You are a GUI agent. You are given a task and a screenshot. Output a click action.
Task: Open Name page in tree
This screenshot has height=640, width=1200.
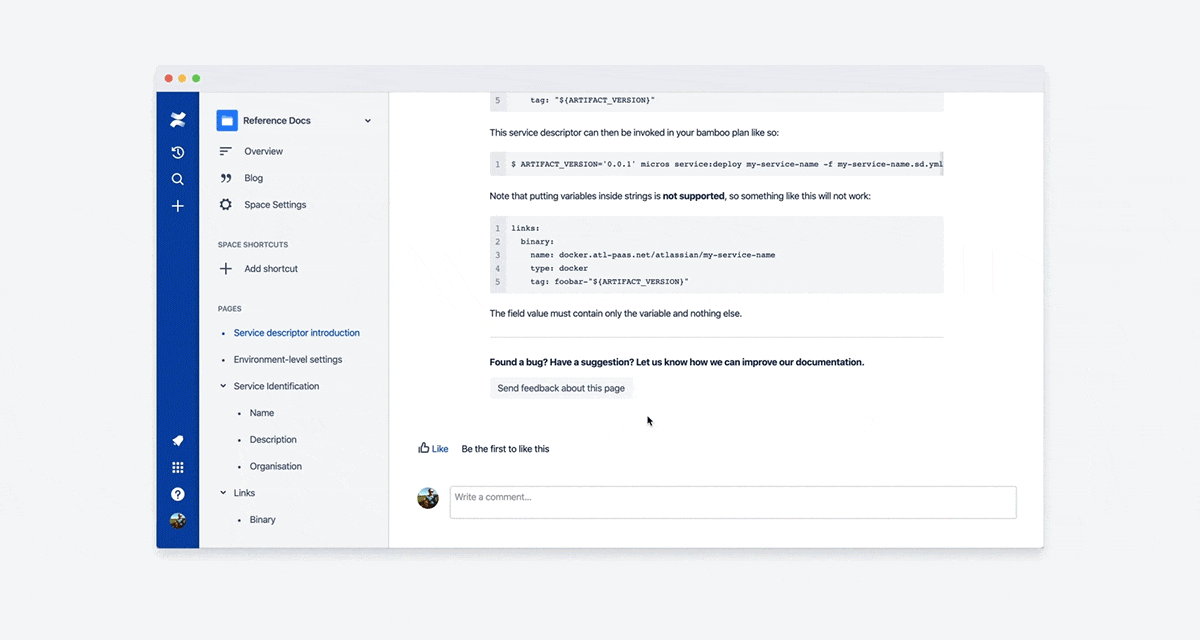click(x=262, y=413)
